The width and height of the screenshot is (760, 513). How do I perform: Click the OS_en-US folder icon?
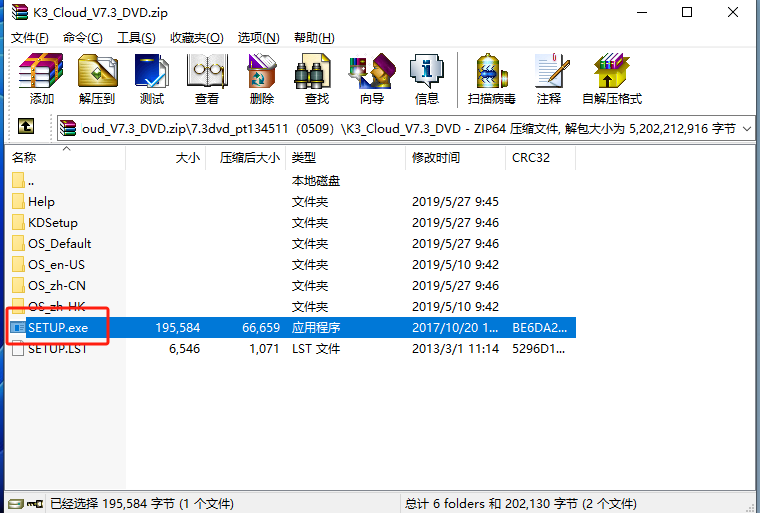18,264
